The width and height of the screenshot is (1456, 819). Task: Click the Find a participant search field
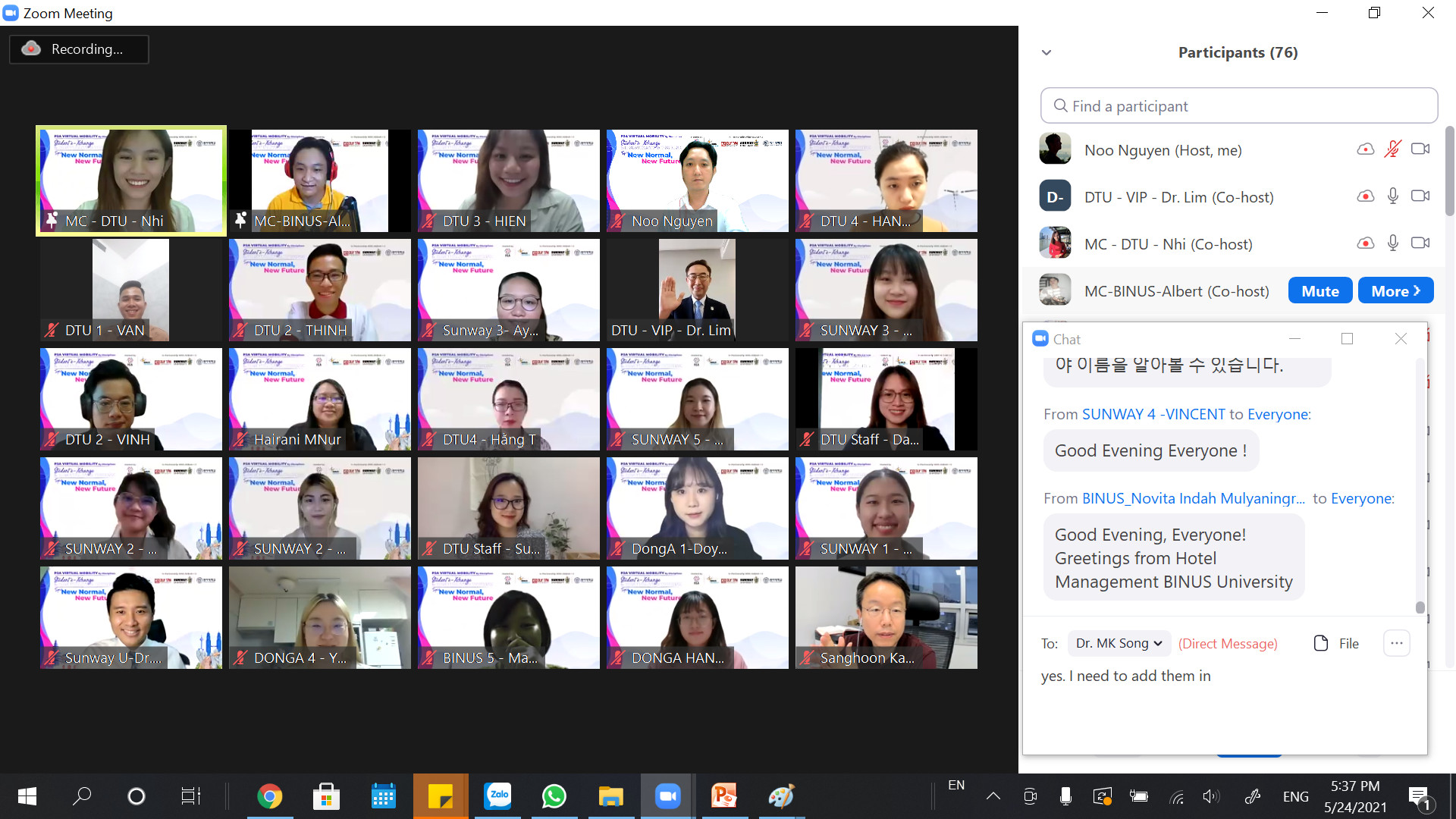[x=1238, y=106]
